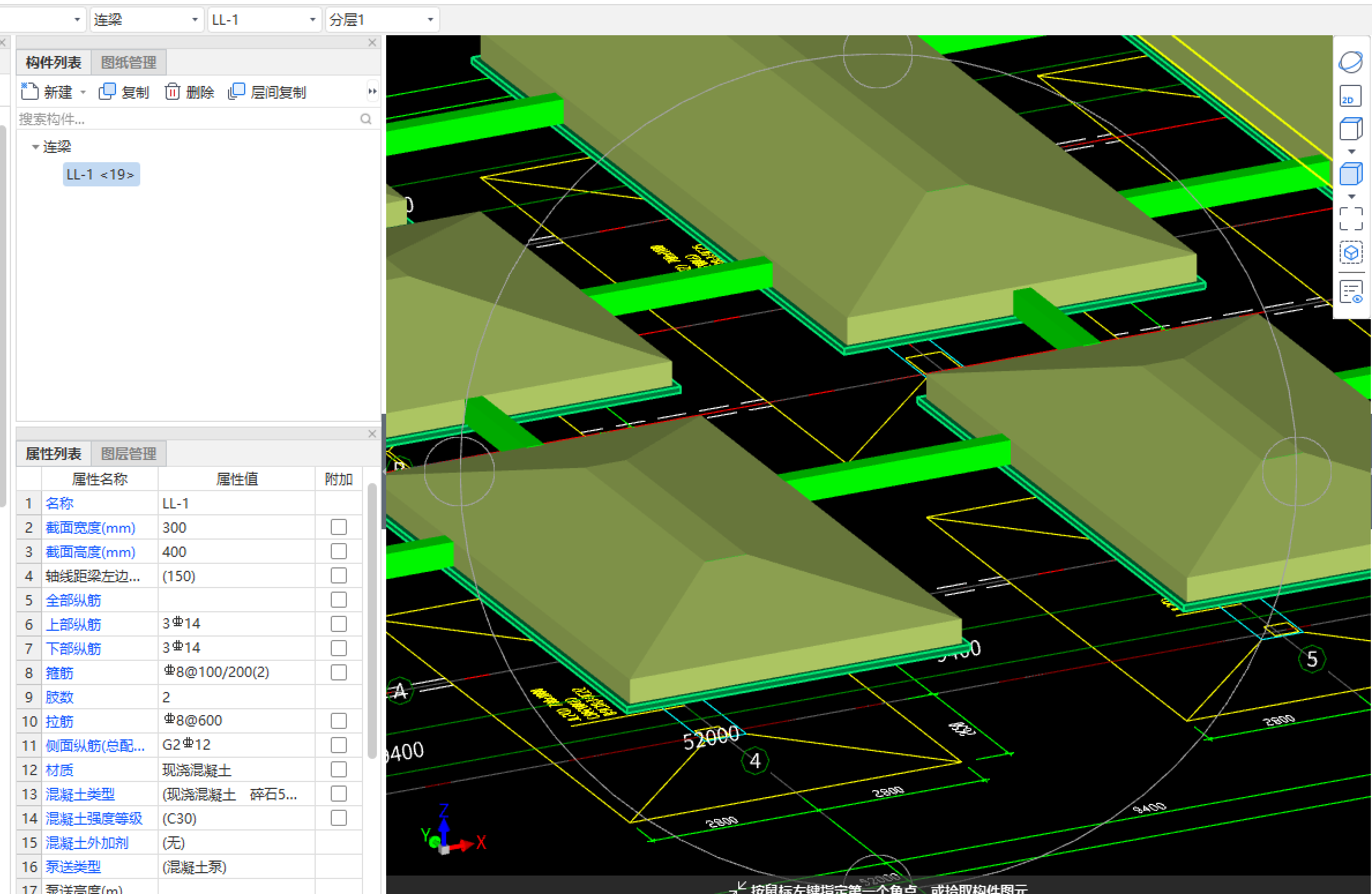The image size is (1372, 894).
Task: Switch to 2D view icon
Action: coord(1350,96)
